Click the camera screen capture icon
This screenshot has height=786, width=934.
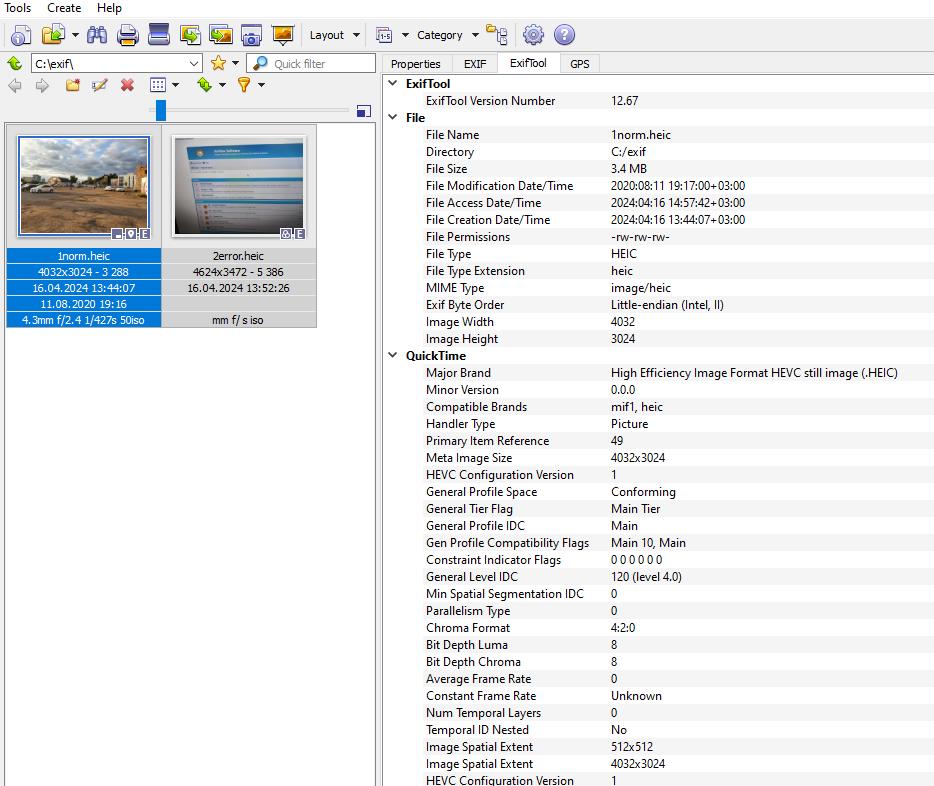click(251, 35)
